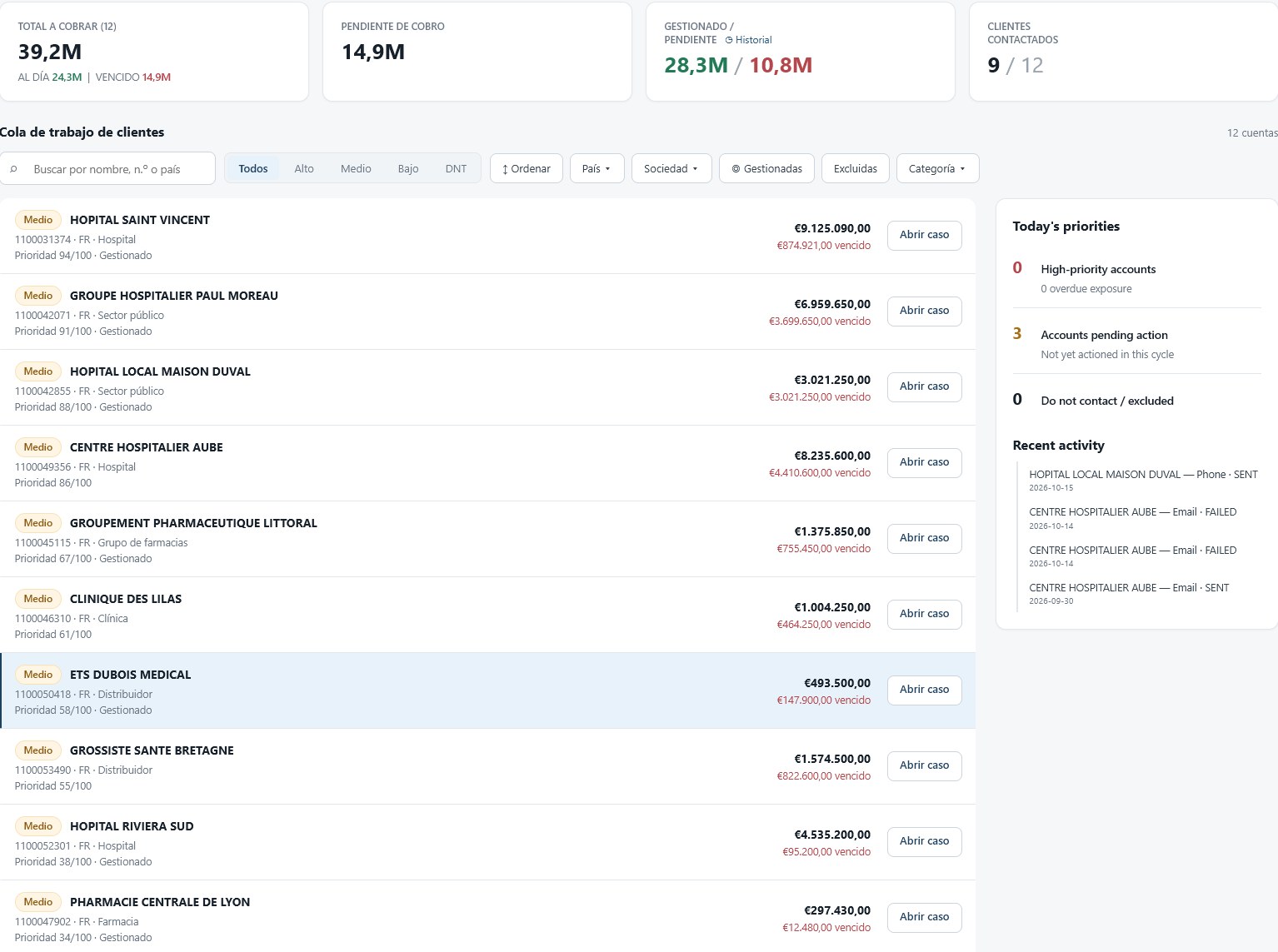Click the €1.375.850,00 total amount
This screenshot has width=1278, height=952.
832,531
